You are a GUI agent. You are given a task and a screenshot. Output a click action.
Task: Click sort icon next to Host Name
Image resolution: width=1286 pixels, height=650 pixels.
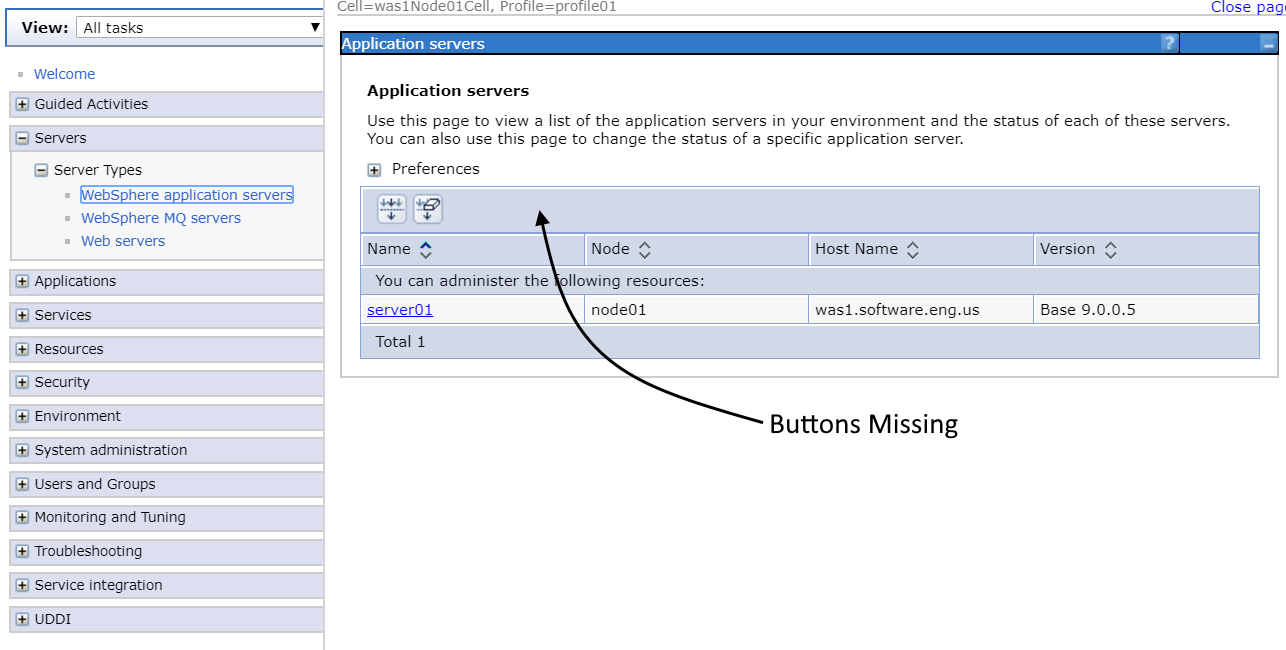[913, 249]
